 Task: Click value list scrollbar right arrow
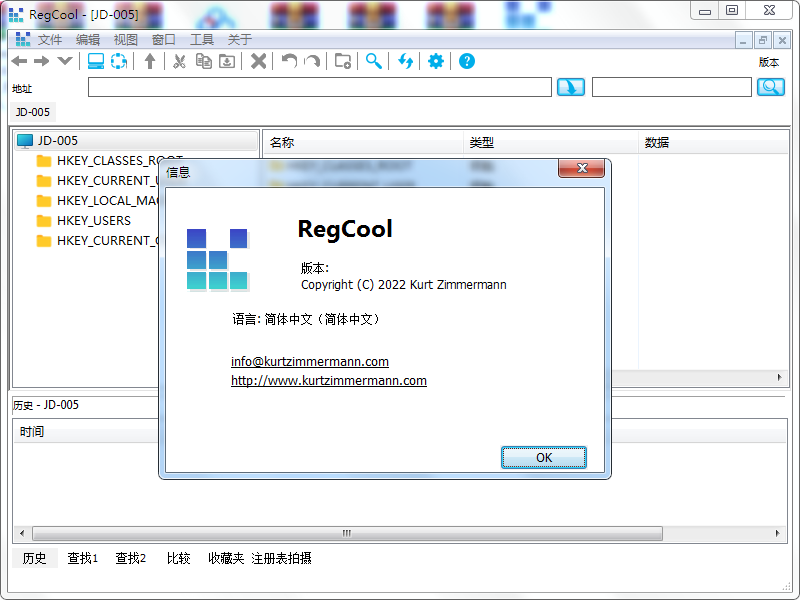click(780, 378)
